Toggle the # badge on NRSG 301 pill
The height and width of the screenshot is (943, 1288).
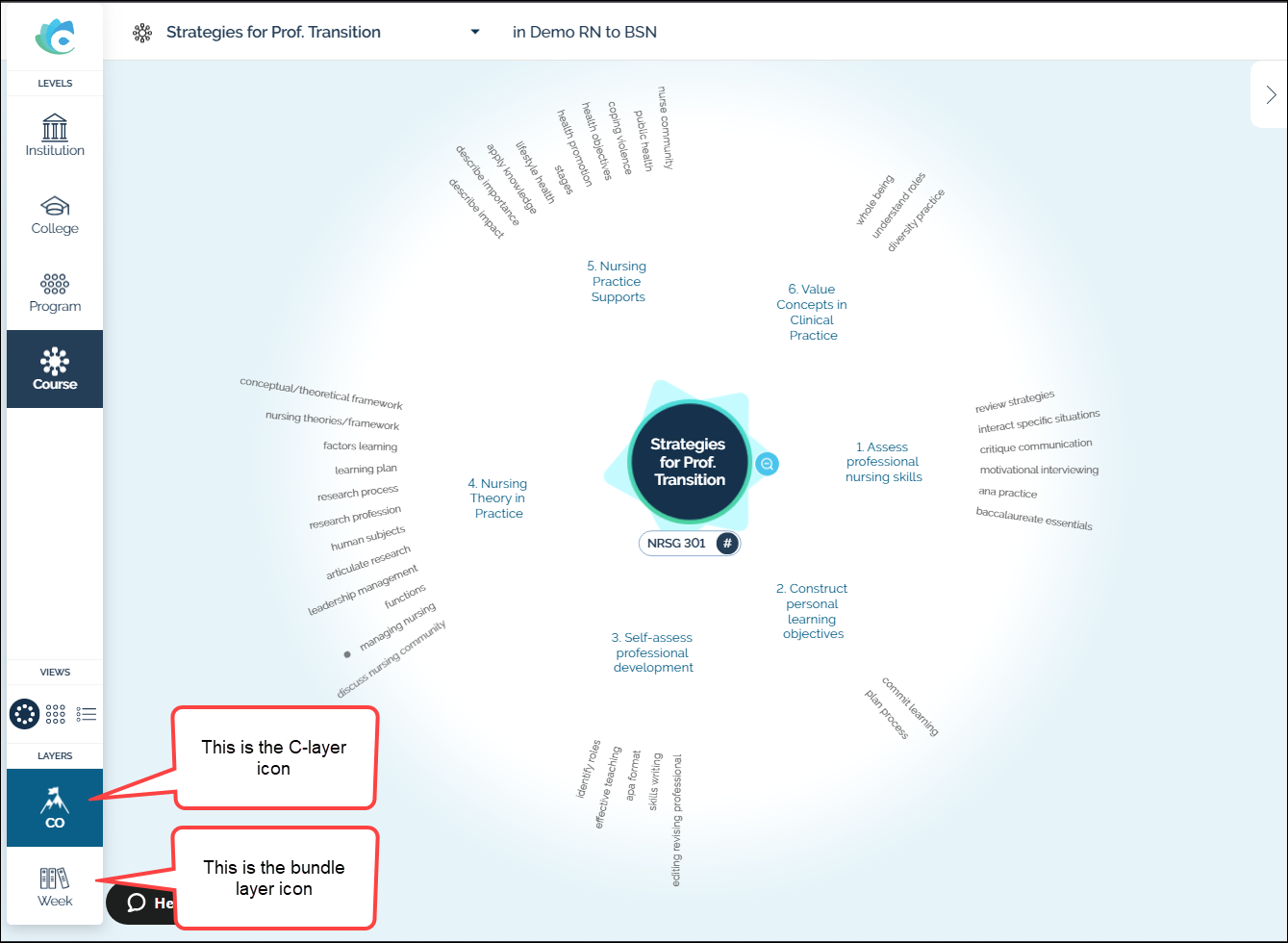729,543
